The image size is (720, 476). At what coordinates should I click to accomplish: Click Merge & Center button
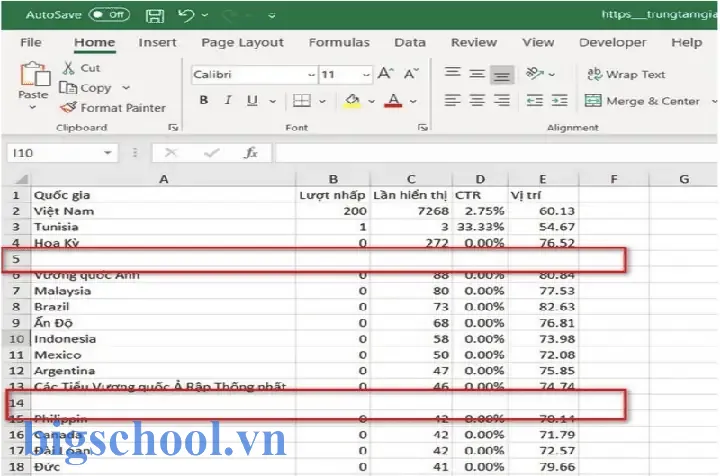(642, 101)
